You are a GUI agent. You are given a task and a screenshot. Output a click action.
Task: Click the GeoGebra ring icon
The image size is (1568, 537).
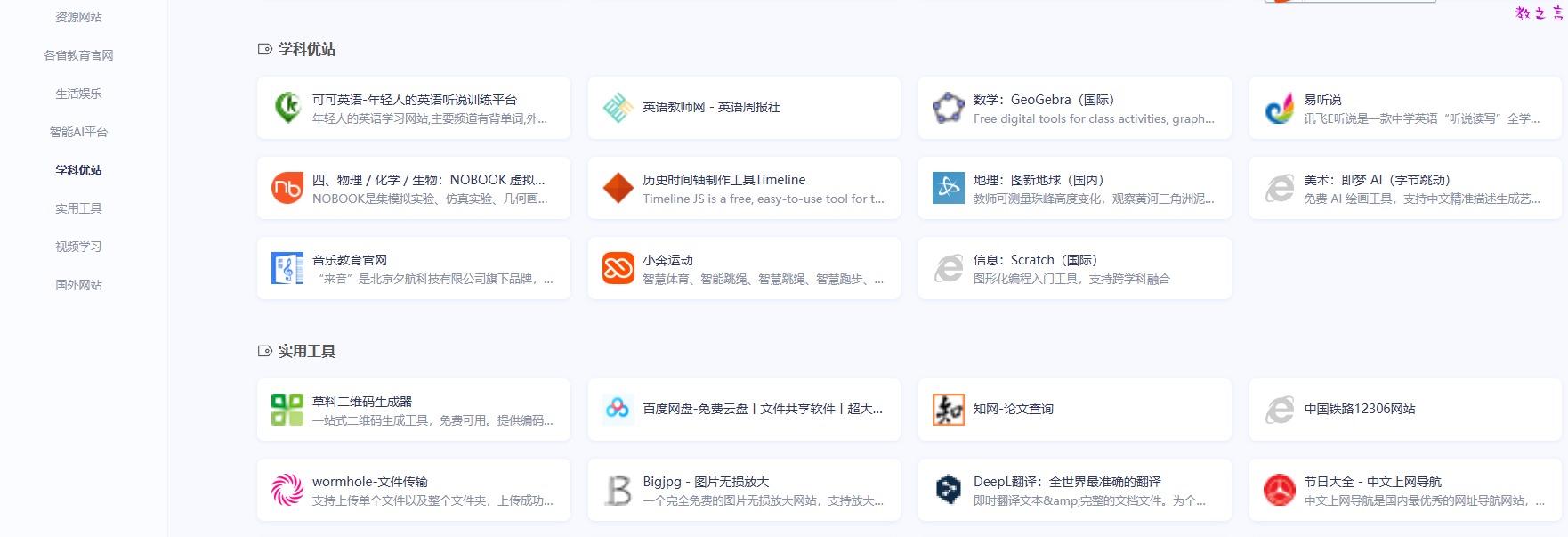tap(949, 108)
